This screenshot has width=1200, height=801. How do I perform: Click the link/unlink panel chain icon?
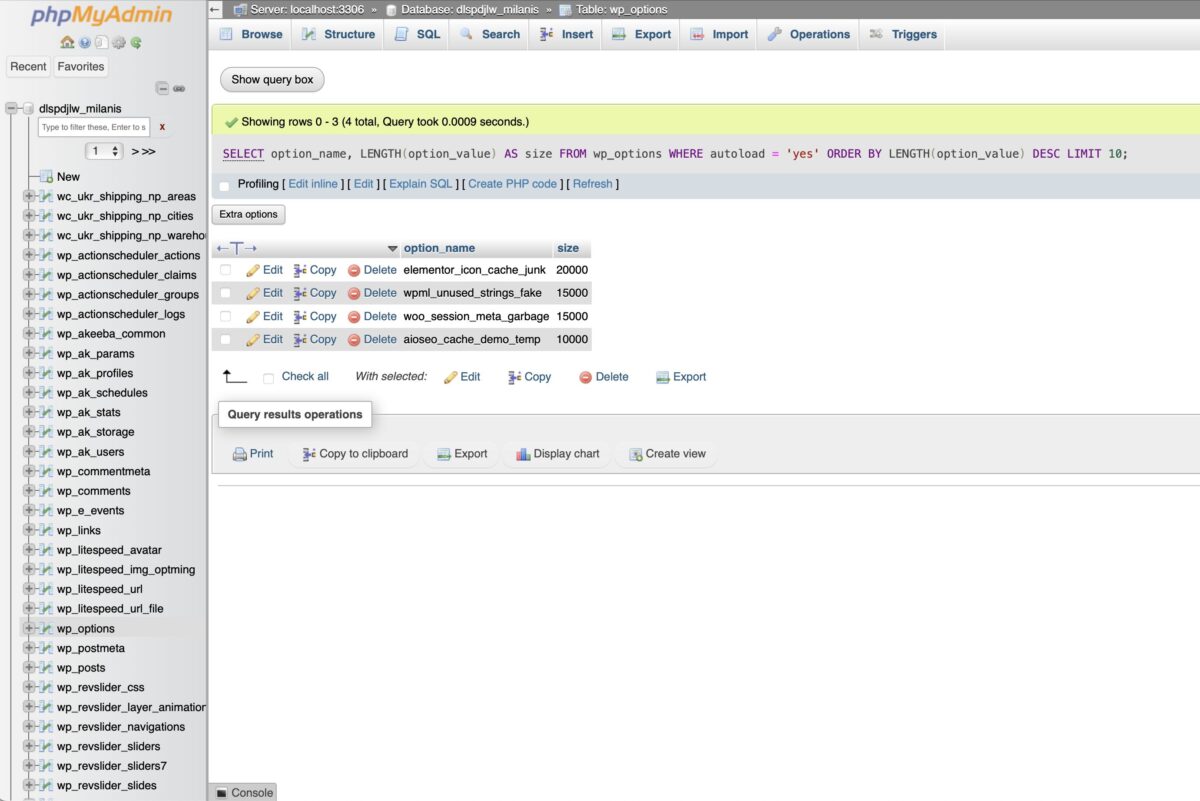pos(179,88)
